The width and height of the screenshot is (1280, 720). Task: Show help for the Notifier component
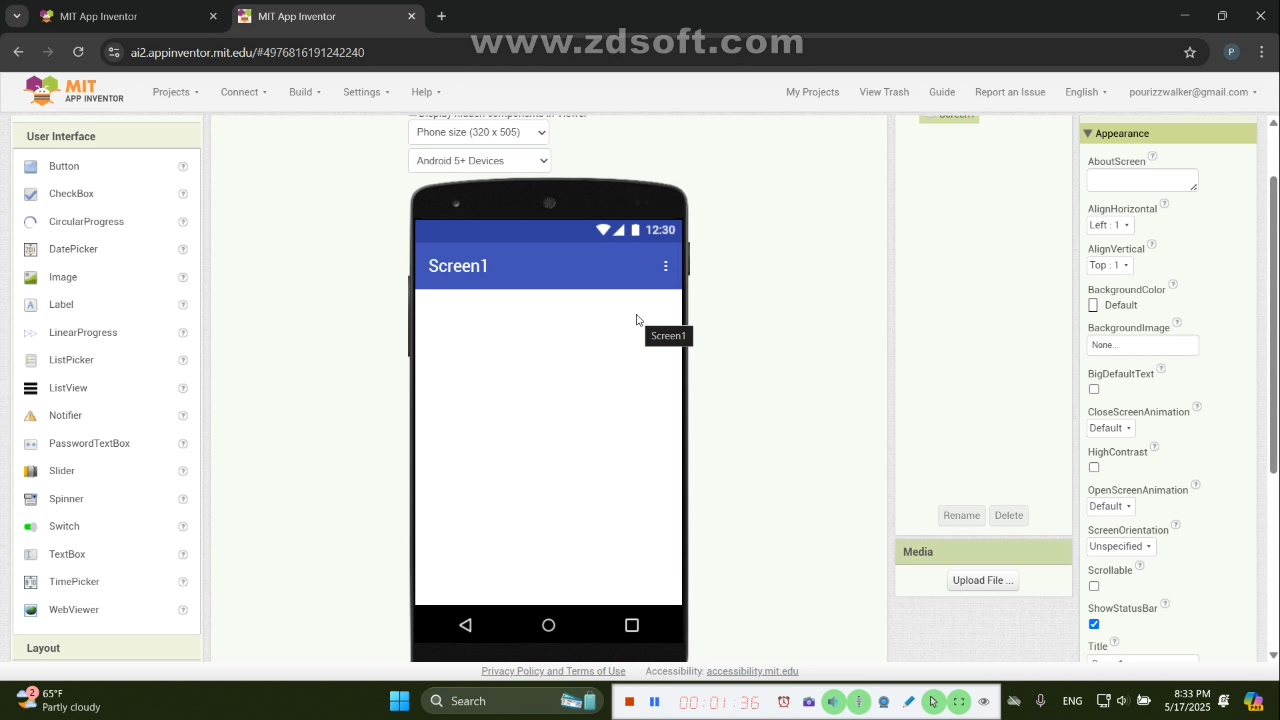pyautogui.click(x=183, y=416)
